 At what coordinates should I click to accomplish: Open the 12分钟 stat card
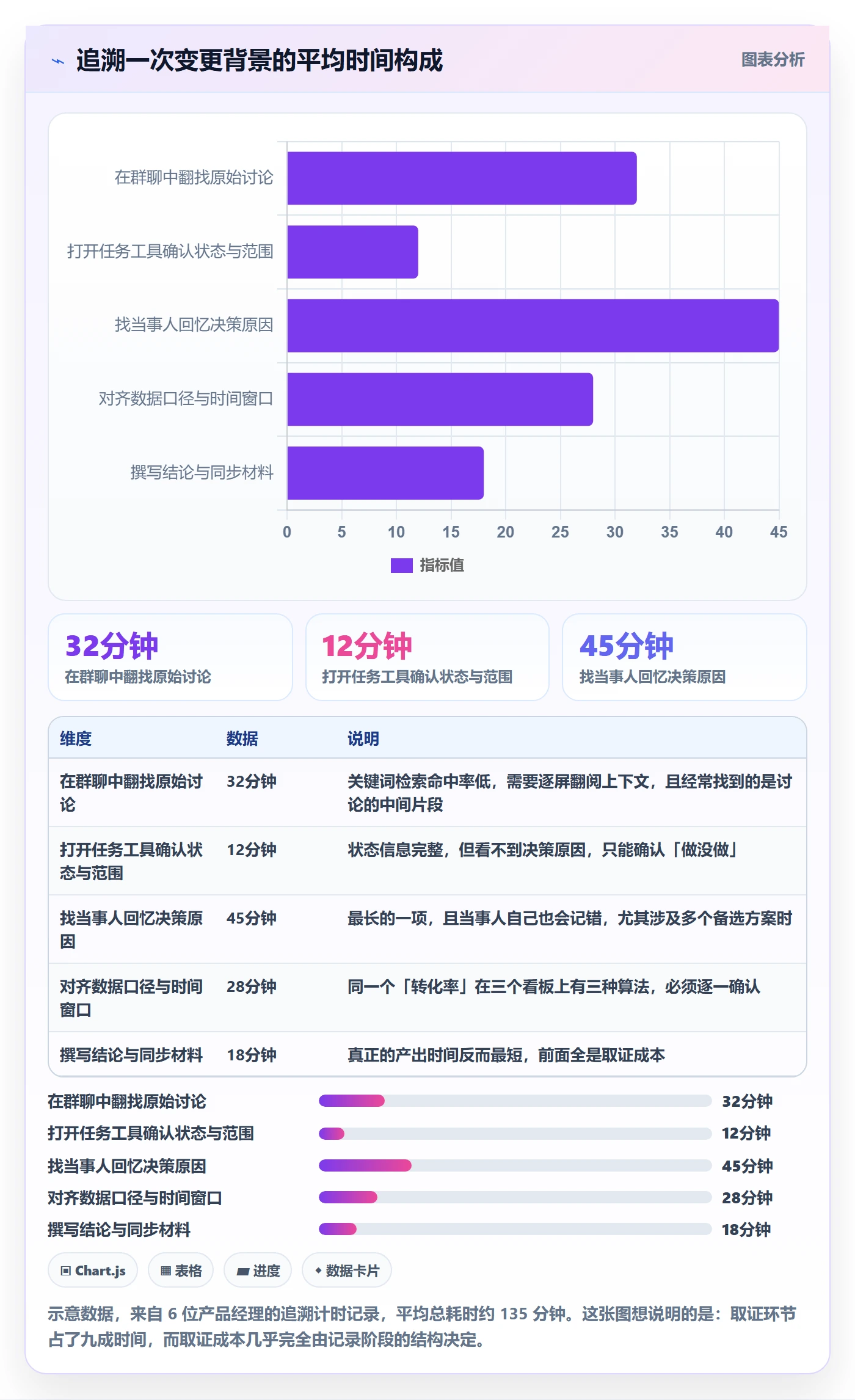click(x=428, y=657)
